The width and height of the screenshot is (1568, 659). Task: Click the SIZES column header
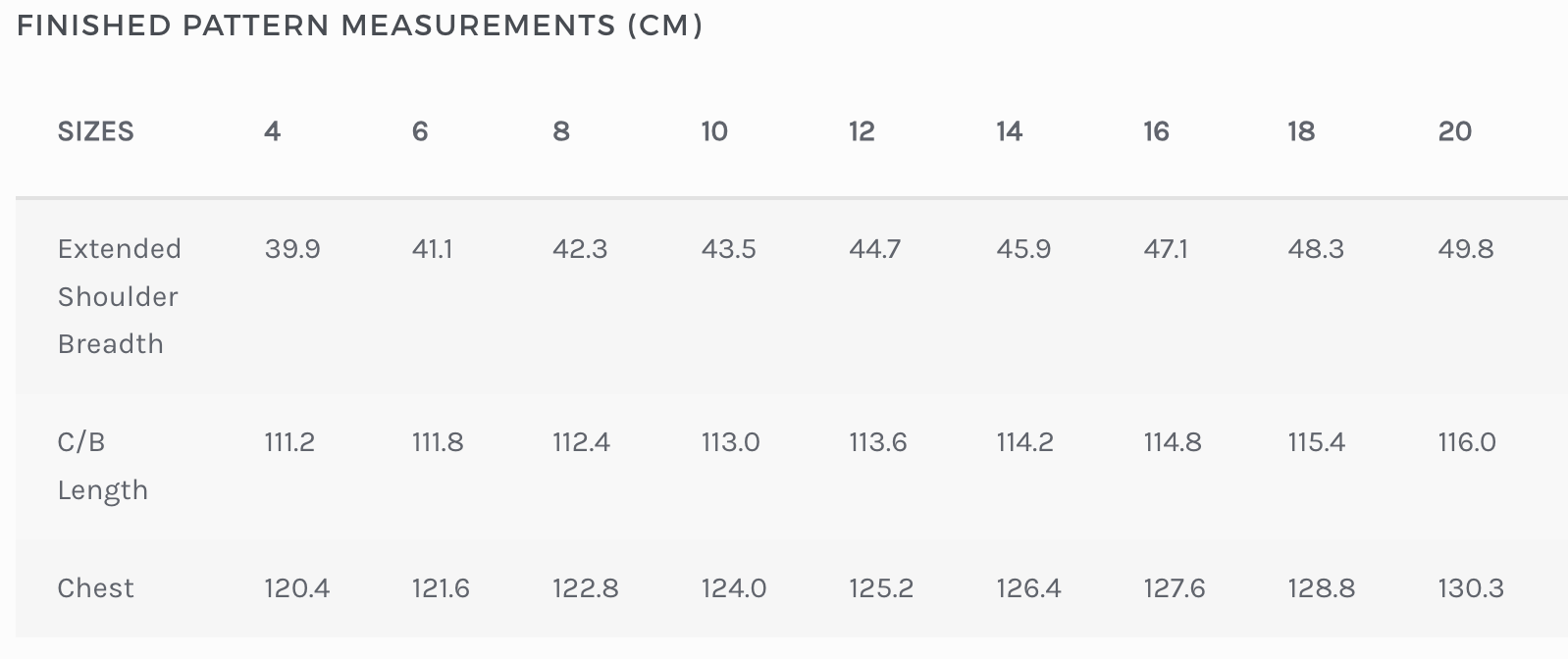[x=95, y=131]
